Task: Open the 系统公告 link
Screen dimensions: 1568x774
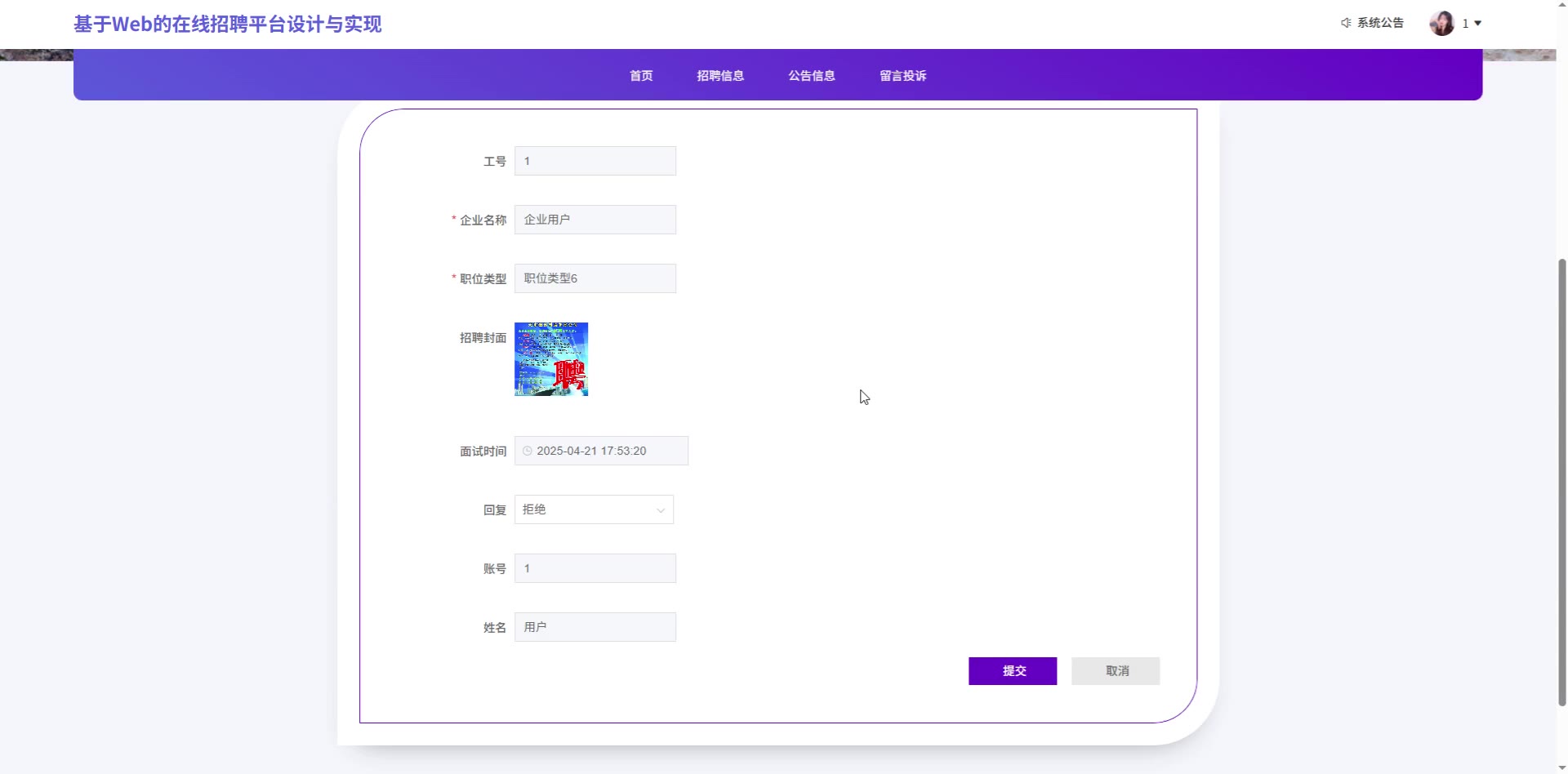Action: (x=1380, y=23)
